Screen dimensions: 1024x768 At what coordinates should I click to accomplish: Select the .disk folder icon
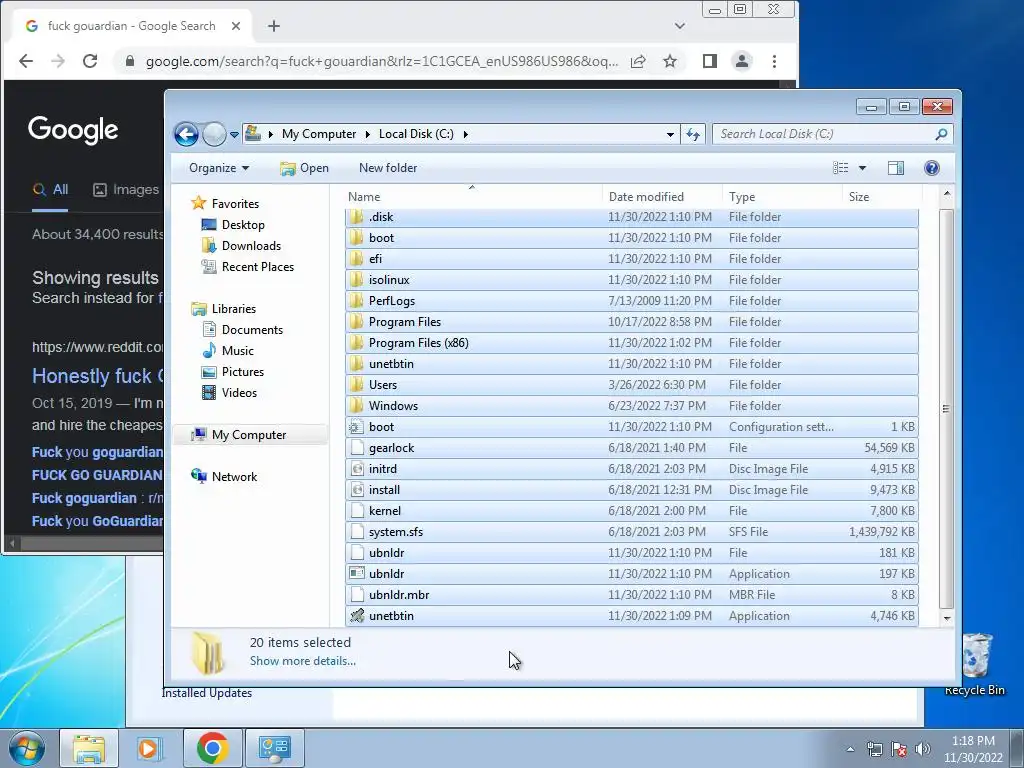(x=357, y=217)
